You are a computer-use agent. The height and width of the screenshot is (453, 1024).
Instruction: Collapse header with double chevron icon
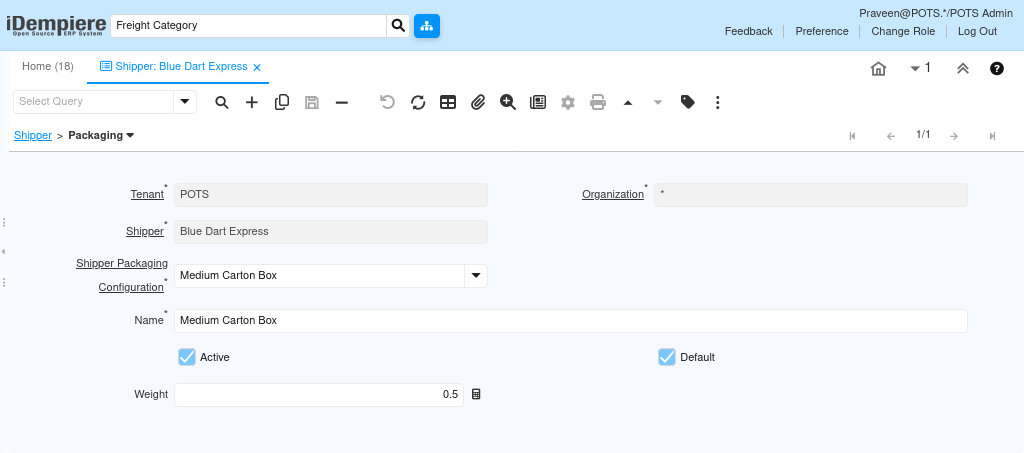pos(963,69)
